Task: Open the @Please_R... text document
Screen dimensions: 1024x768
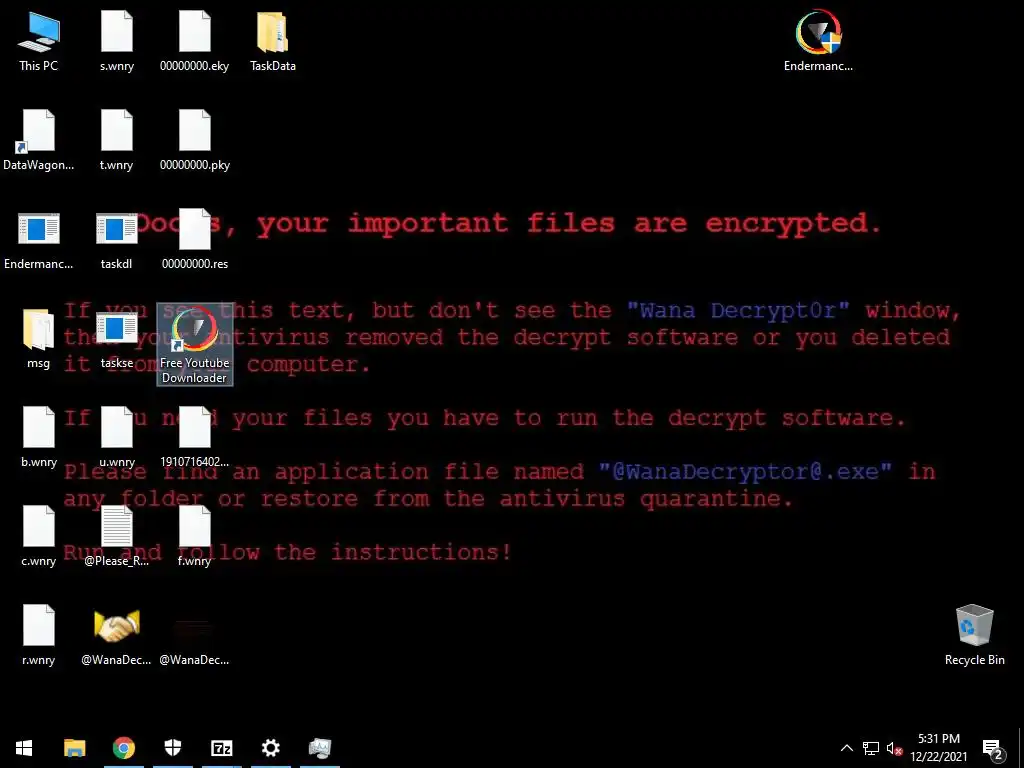Action: pyautogui.click(x=117, y=537)
